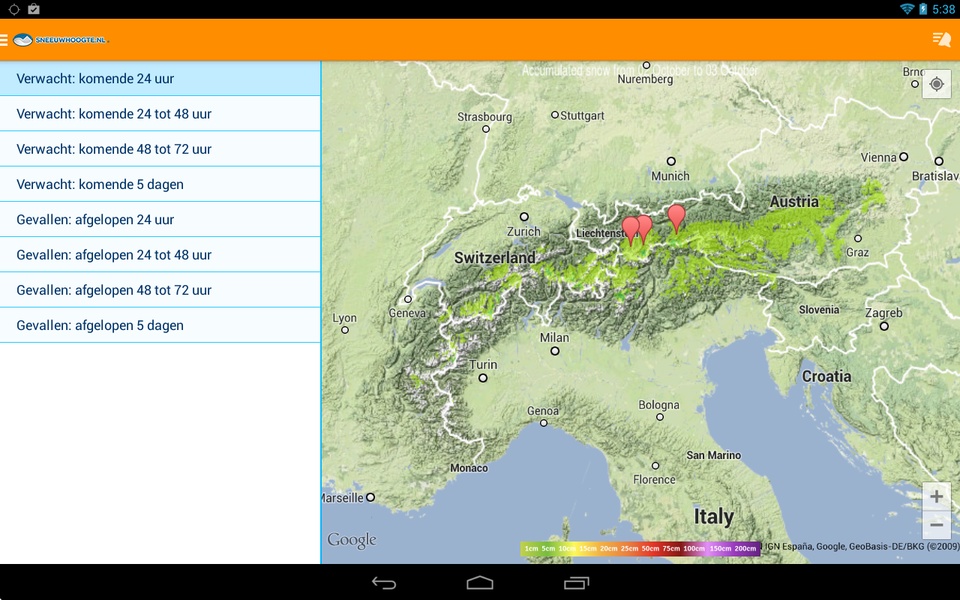Screen dimensions: 960x600
Task: Tap the Zurich city label
Action: (x=523, y=231)
